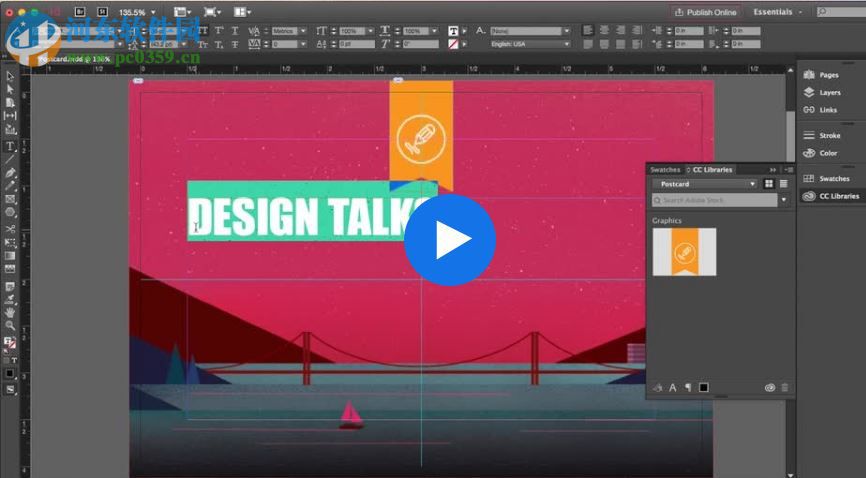866x478 pixels.
Task: Select the Note tool
Action: point(10,287)
